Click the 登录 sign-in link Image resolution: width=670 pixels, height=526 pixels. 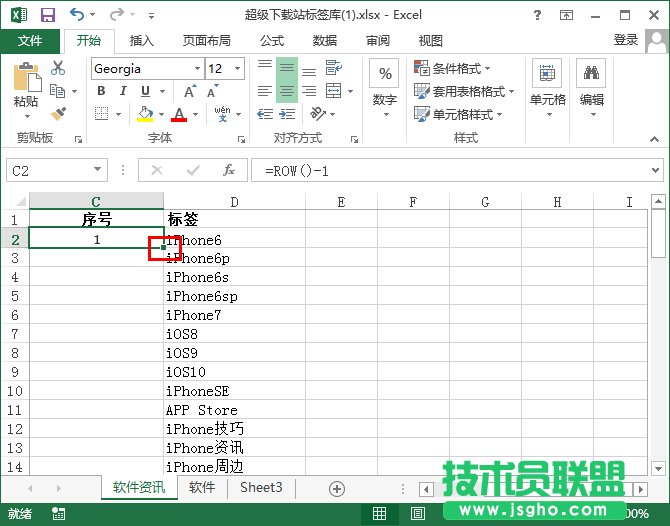pos(626,40)
